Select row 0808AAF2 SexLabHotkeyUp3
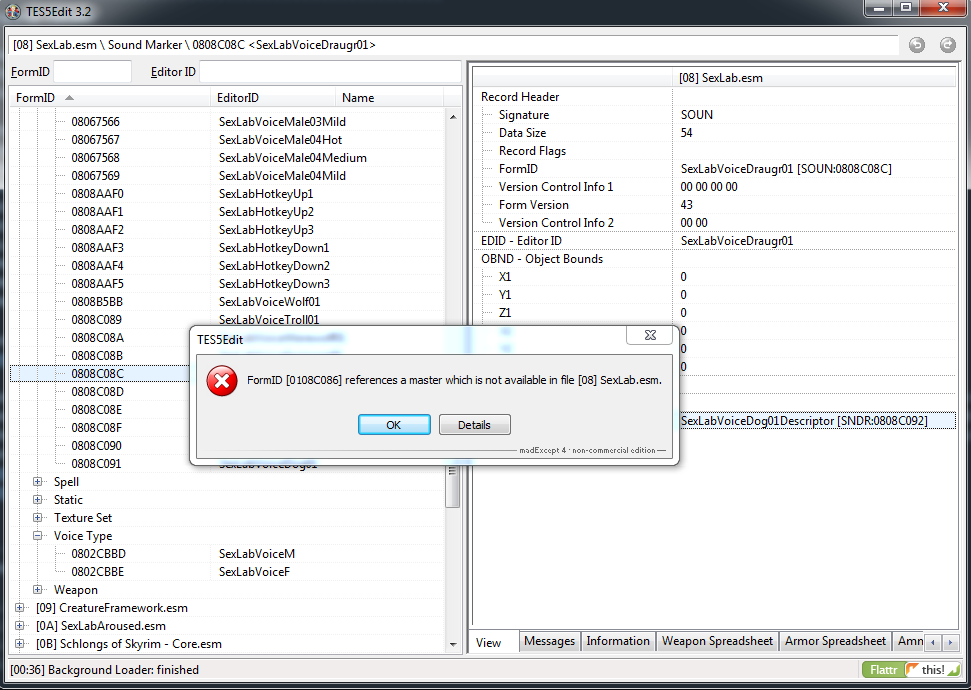Viewport: 971px width, 690px height. pos(227,229)
